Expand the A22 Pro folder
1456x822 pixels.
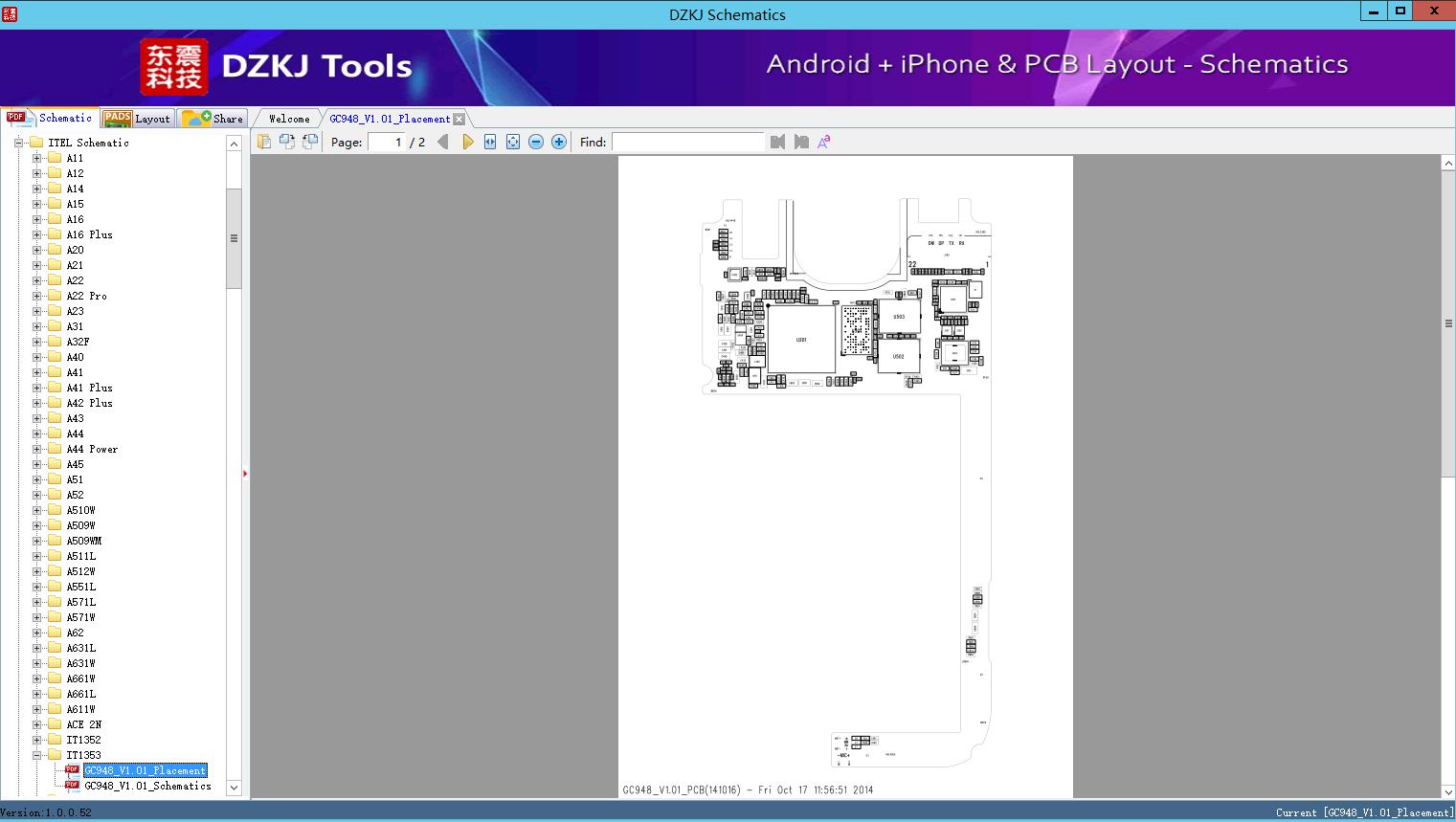[x=37, y=296]
